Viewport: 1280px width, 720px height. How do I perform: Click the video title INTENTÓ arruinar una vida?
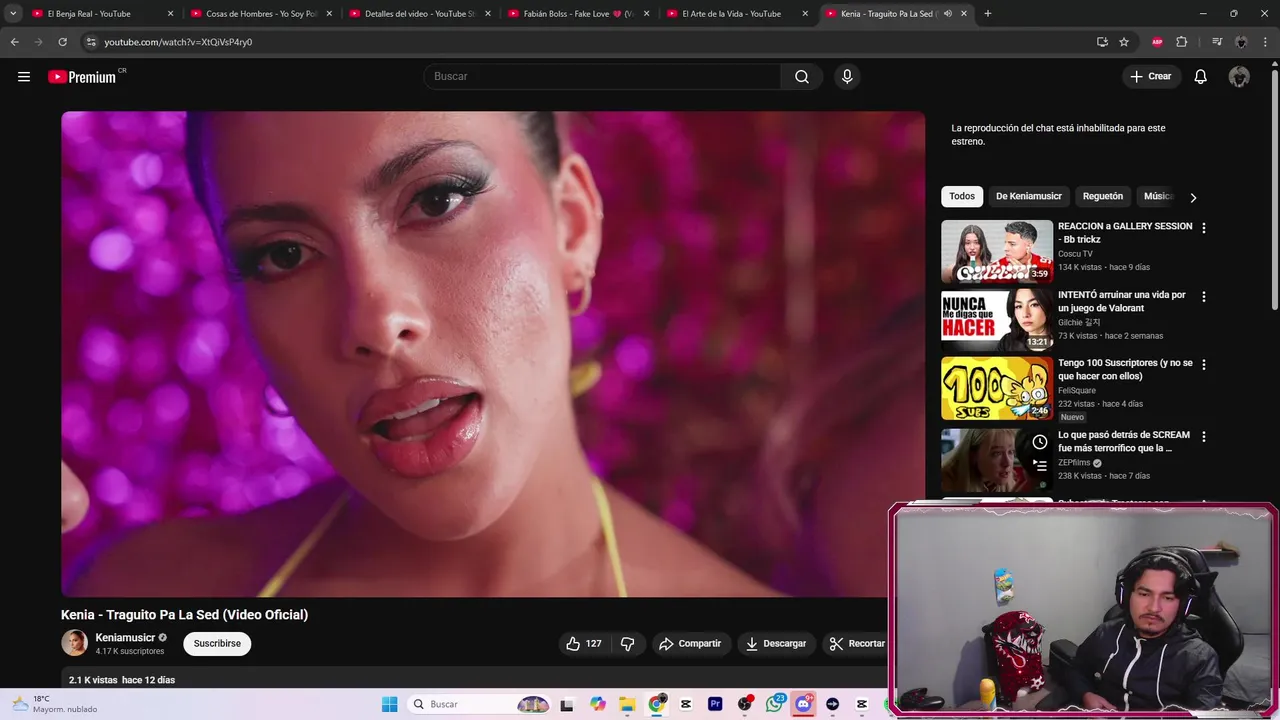1122,302
